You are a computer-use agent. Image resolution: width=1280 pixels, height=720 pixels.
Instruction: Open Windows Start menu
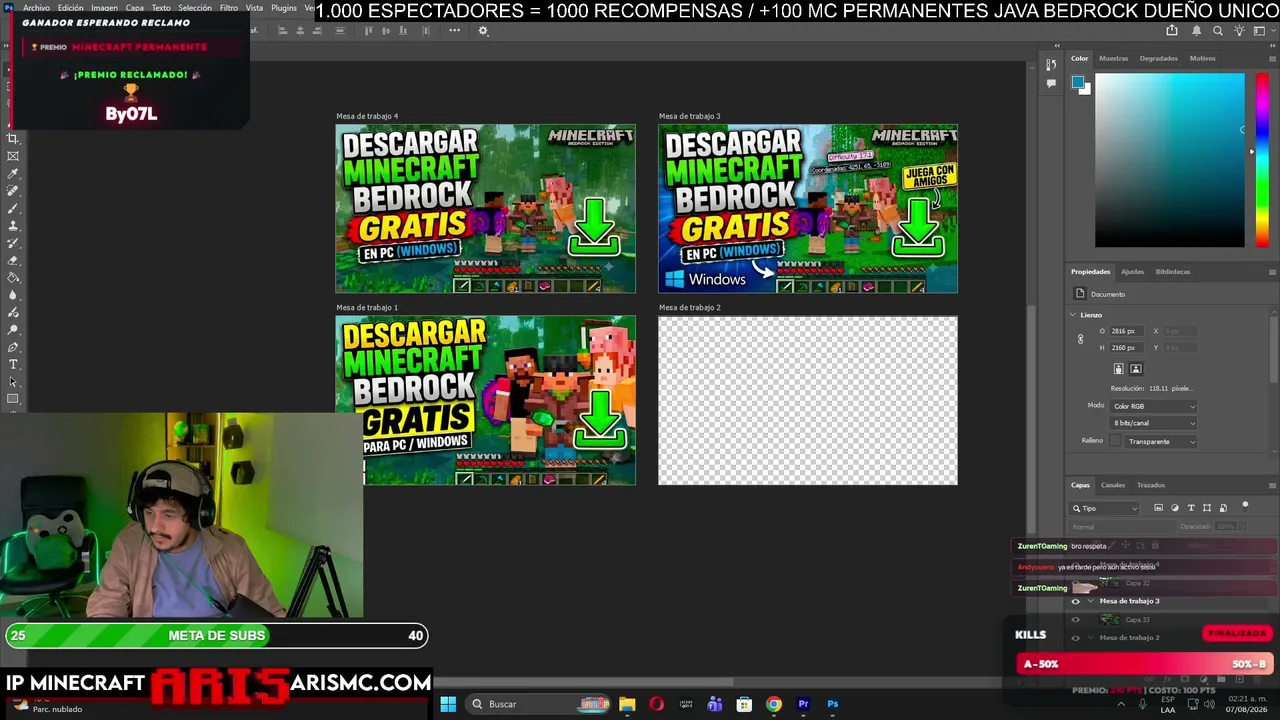pyautogui.click(x=448, y=704)
